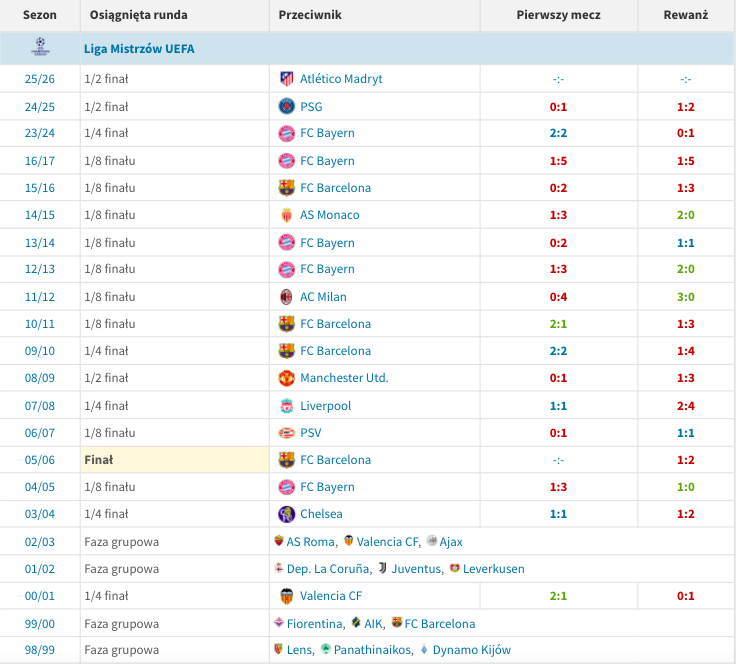Click the Panathinaikos team link
Image resolution: width=736 pixels, height=664 pixels.
click(372, 650)
